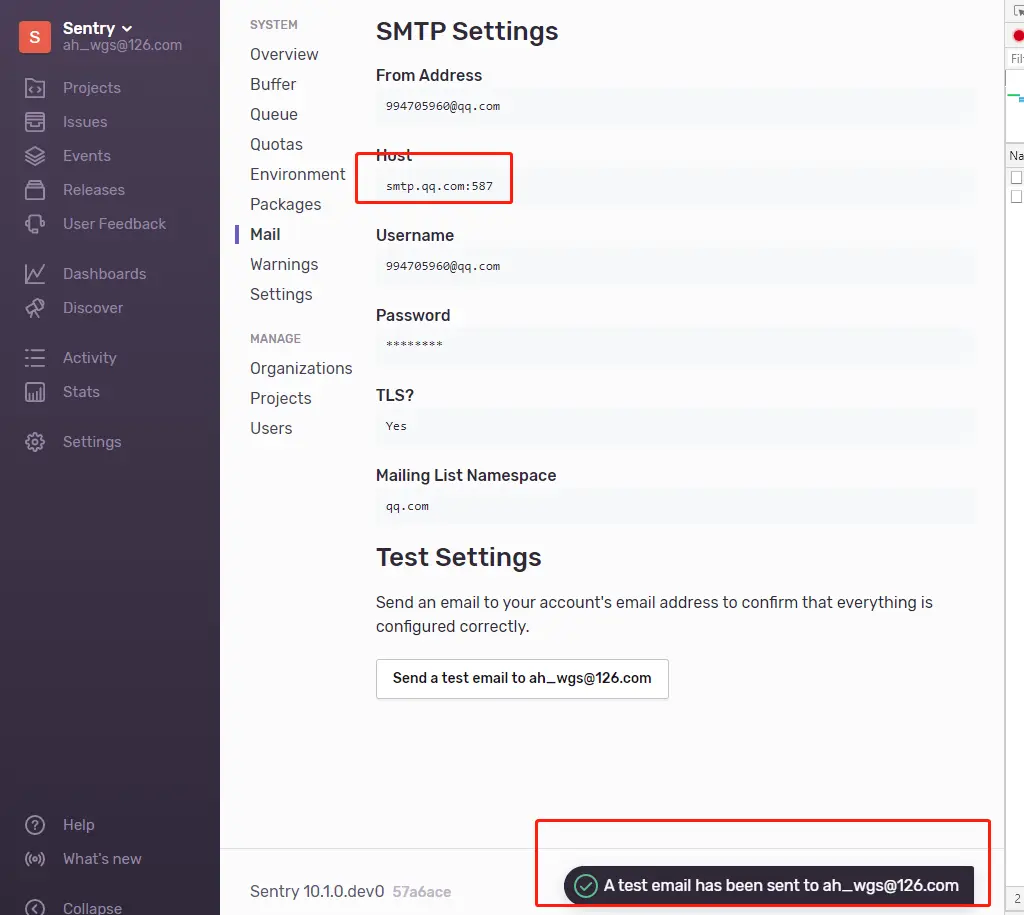Open What's new in the sidebar

point(102,859)
